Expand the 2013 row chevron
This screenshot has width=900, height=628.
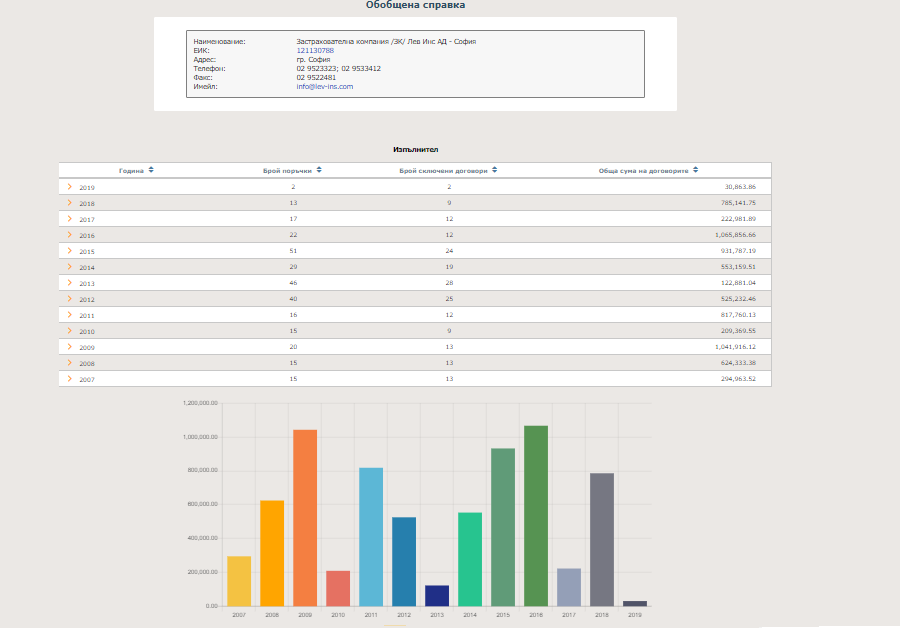pyautogui.click(x=69, y=283)
